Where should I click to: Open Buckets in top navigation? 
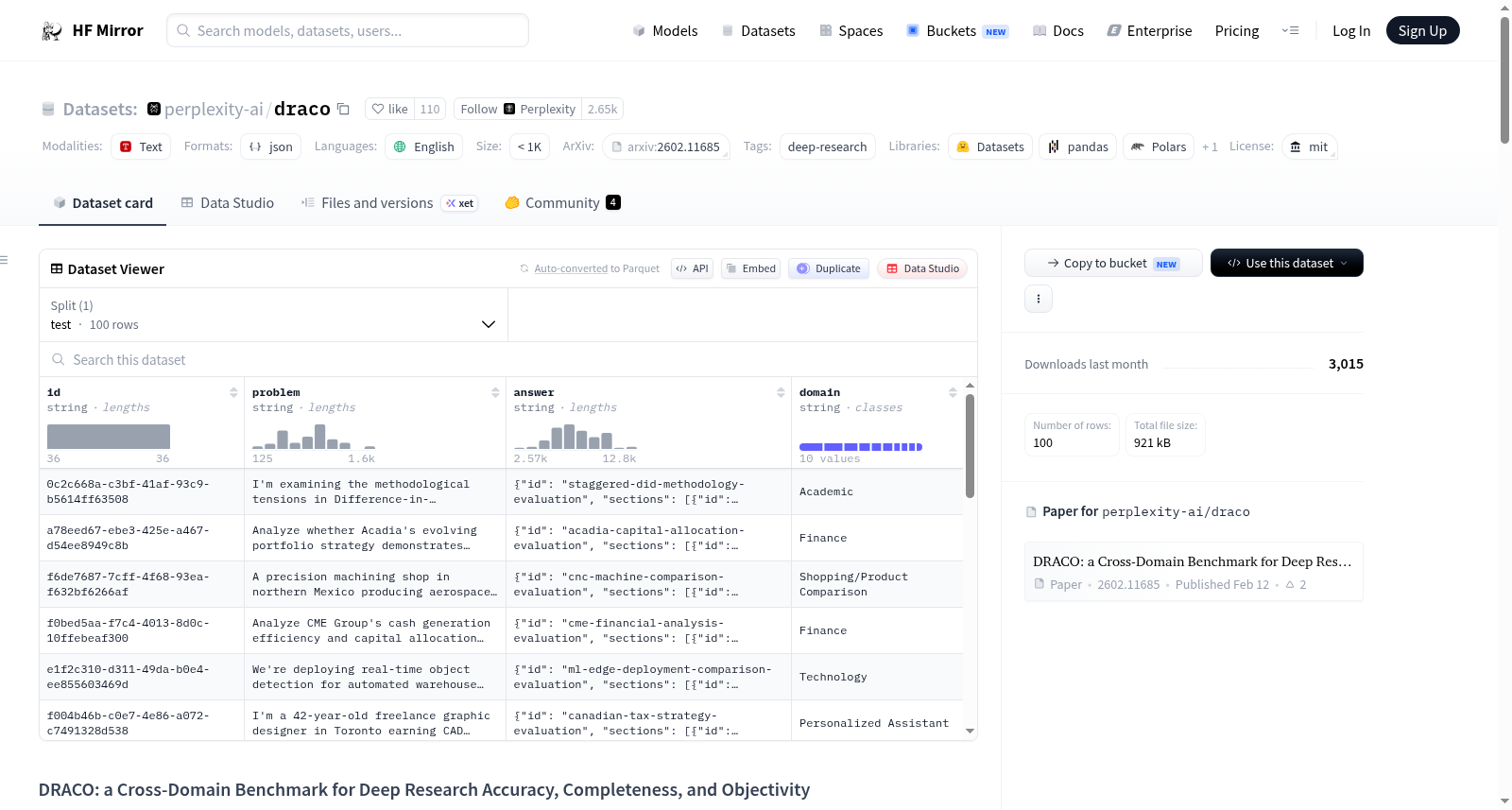pyautogui.click(x=957, y=31)
